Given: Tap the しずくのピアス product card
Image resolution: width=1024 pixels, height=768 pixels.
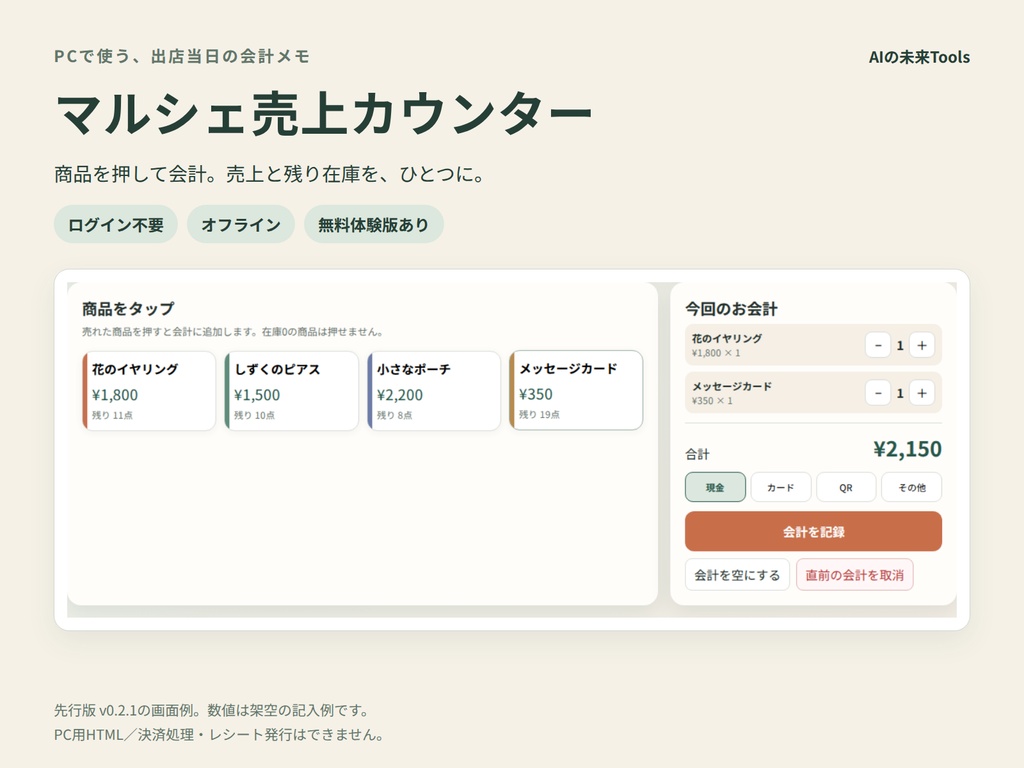Looking at the screenshot, I should click(291, 391).
